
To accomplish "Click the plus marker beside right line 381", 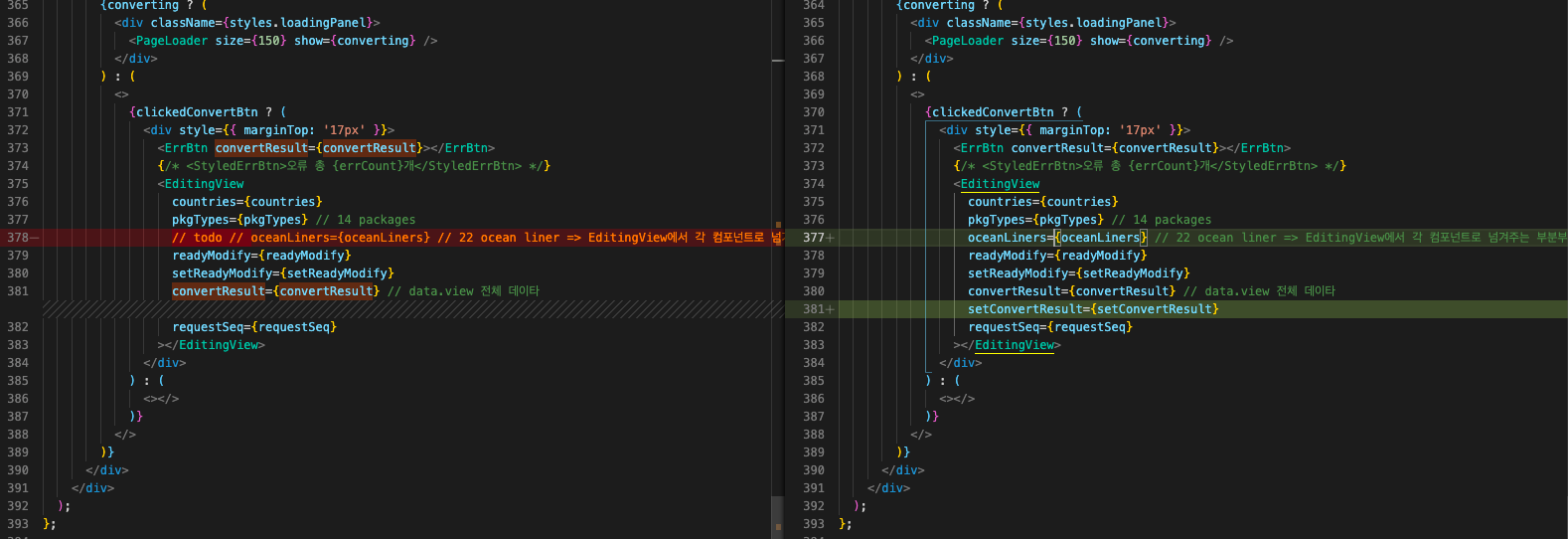I will (x=830, y=309).
